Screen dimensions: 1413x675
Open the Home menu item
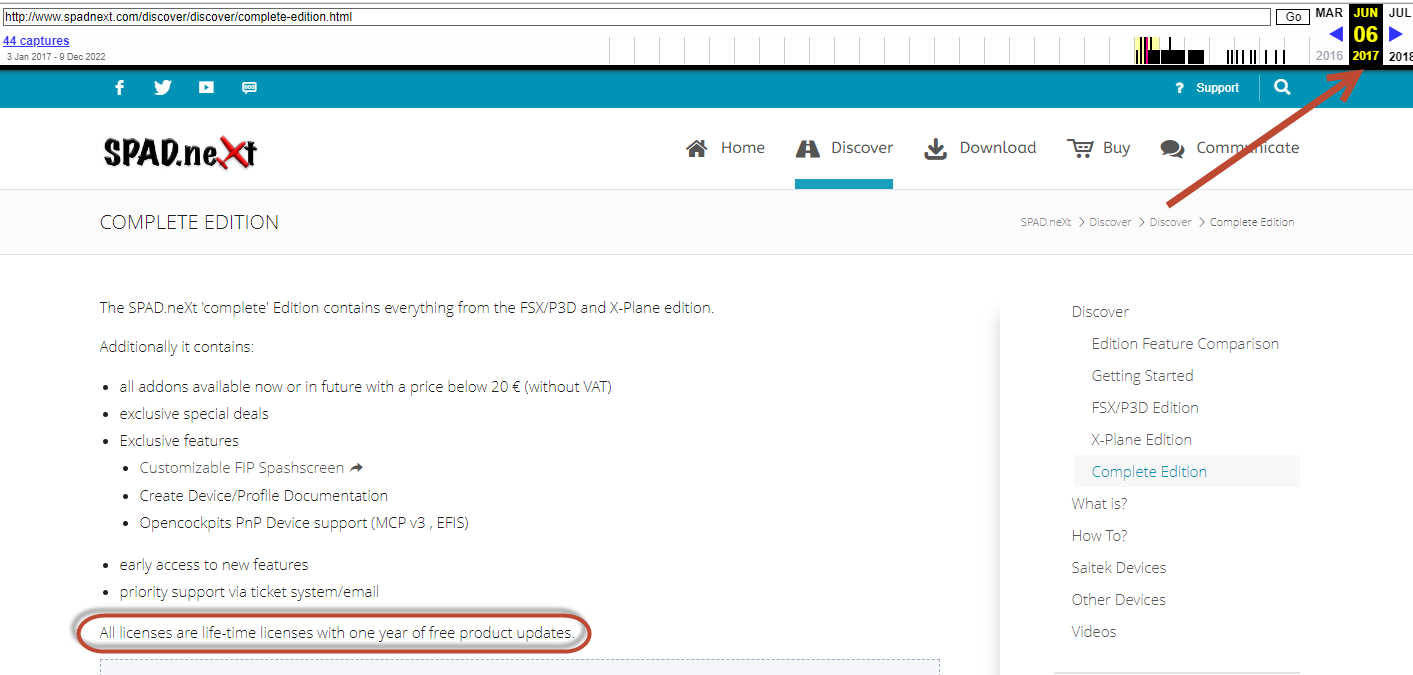(x=743, y=148)
